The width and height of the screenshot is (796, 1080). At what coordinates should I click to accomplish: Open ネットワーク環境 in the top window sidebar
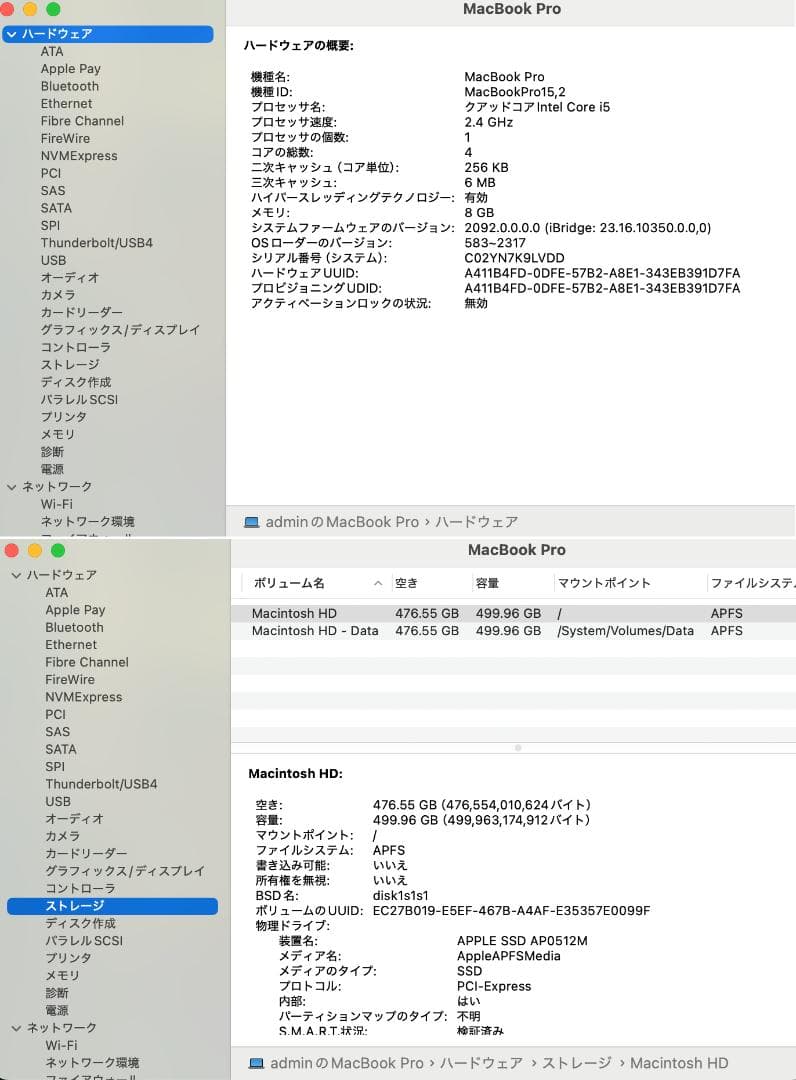(87, 521)
